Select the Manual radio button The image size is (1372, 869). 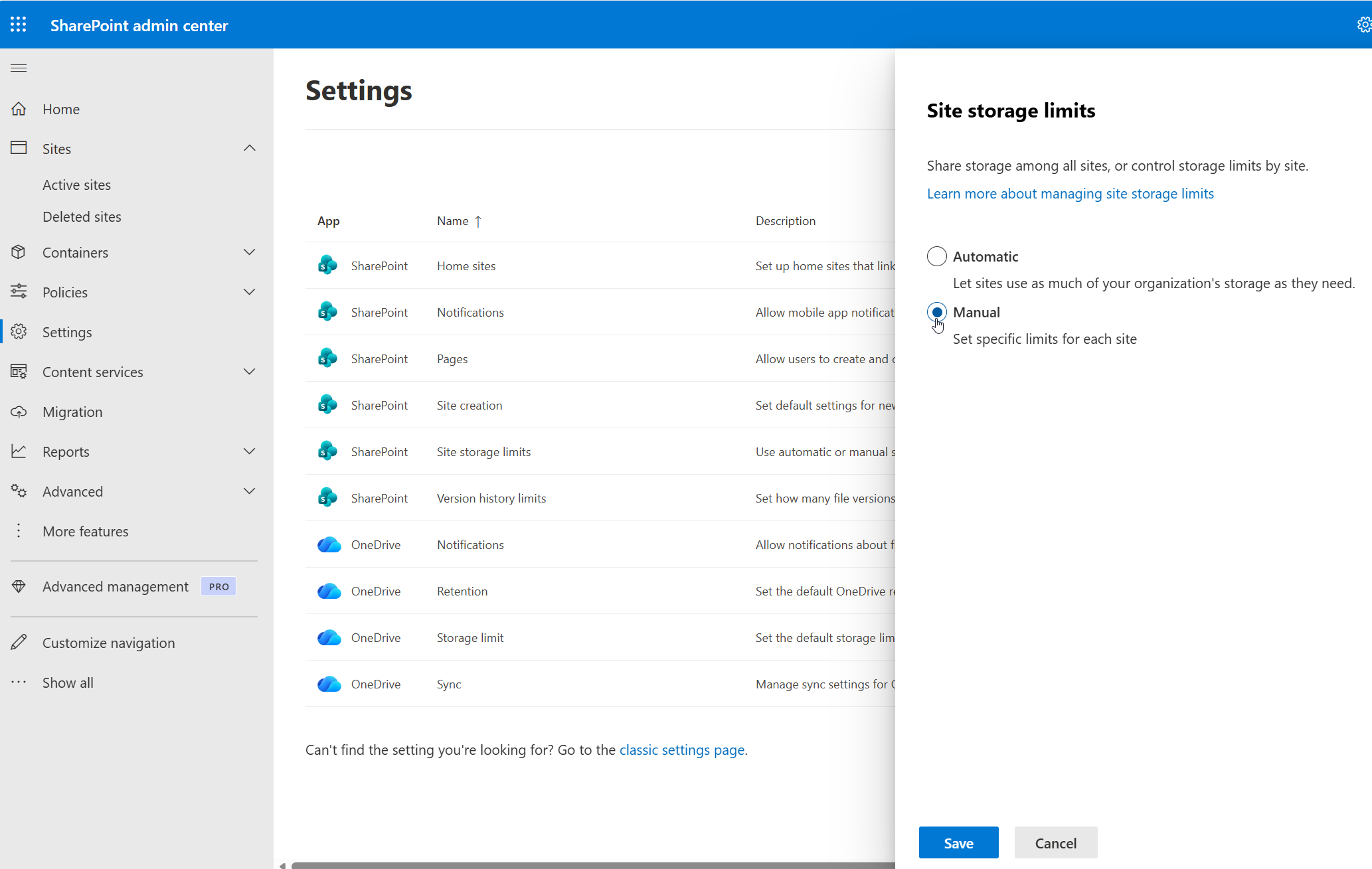tap(937, 312)
